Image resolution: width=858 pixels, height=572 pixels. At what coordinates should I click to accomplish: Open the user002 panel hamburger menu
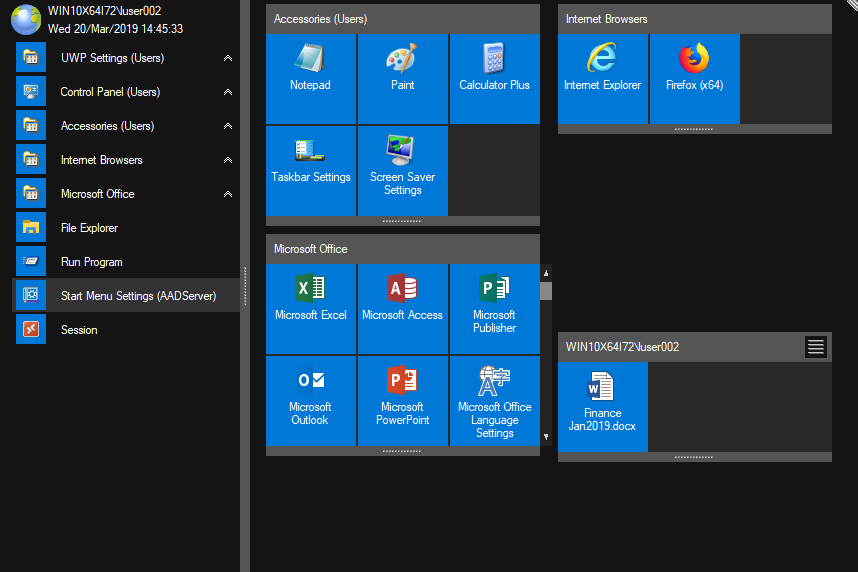816,347
